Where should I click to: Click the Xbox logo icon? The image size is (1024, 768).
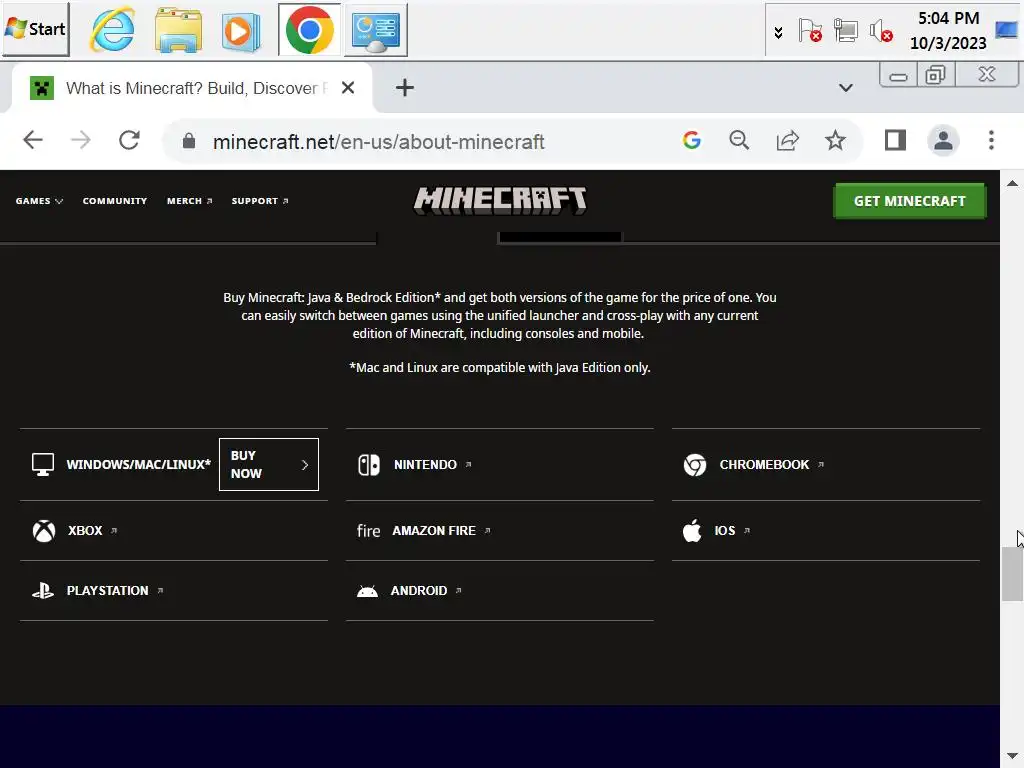pos(44,531)
